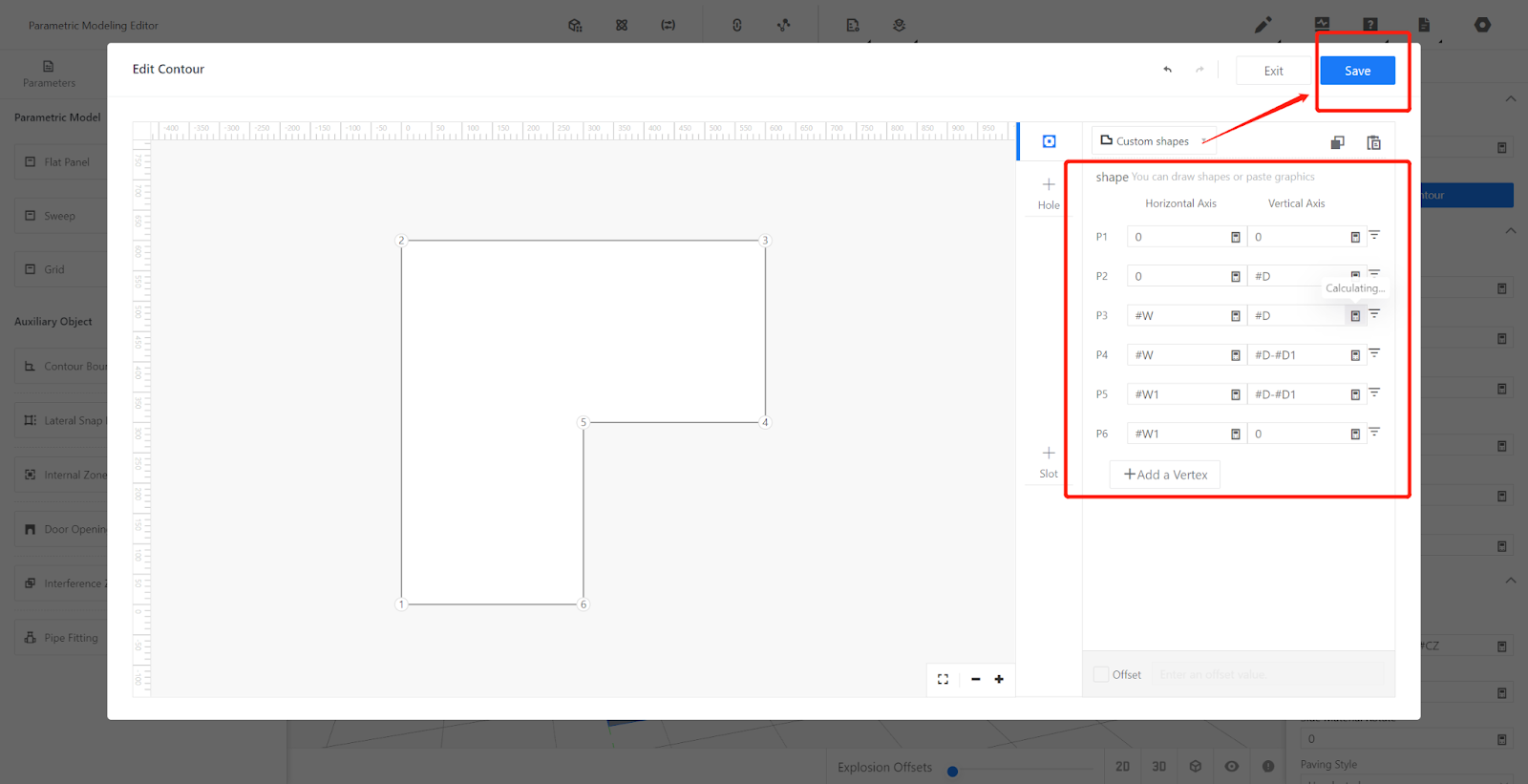The width and height of the screenshot is (1528, 784).
Task: Click the 0 field above Paving Style
Action: [1406, 739]
